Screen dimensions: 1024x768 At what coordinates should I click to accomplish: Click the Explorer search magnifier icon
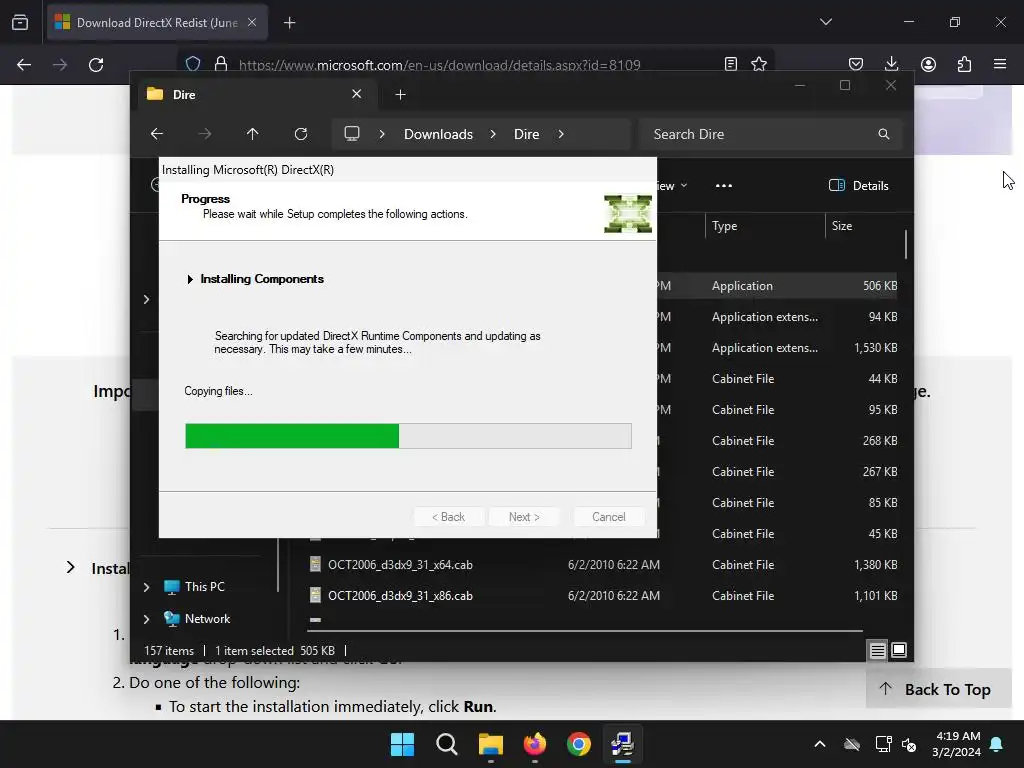884,134
